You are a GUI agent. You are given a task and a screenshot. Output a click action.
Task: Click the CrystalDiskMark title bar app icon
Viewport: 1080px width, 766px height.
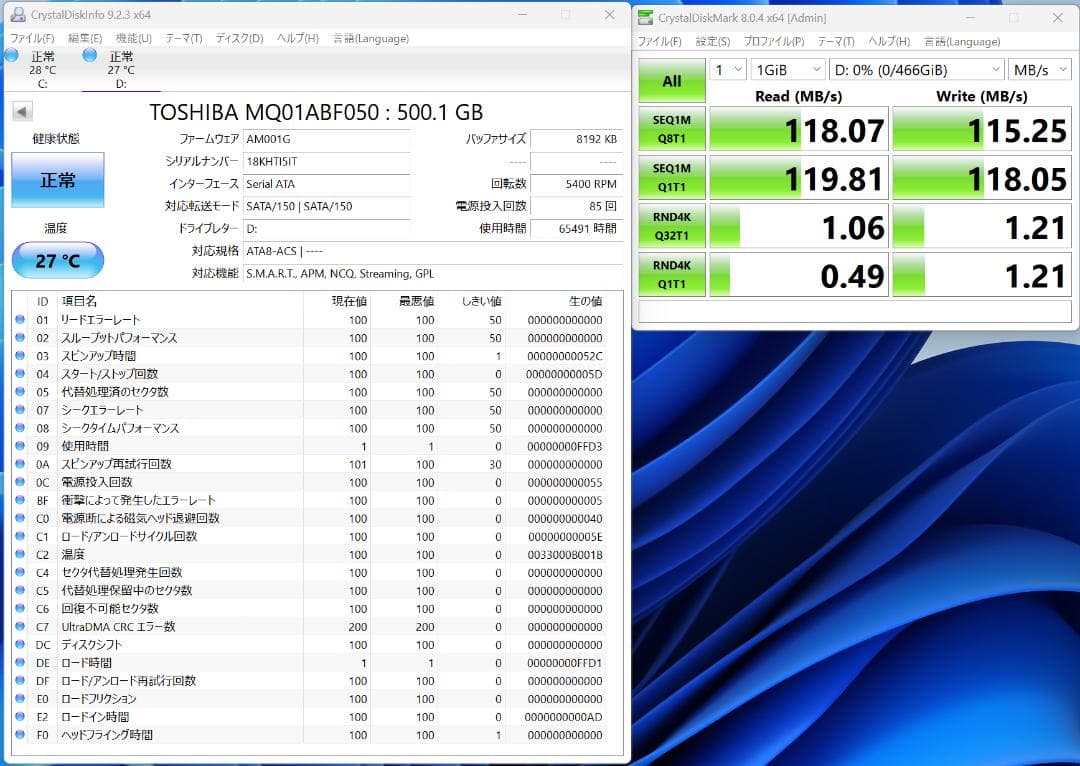coord(645,18)
